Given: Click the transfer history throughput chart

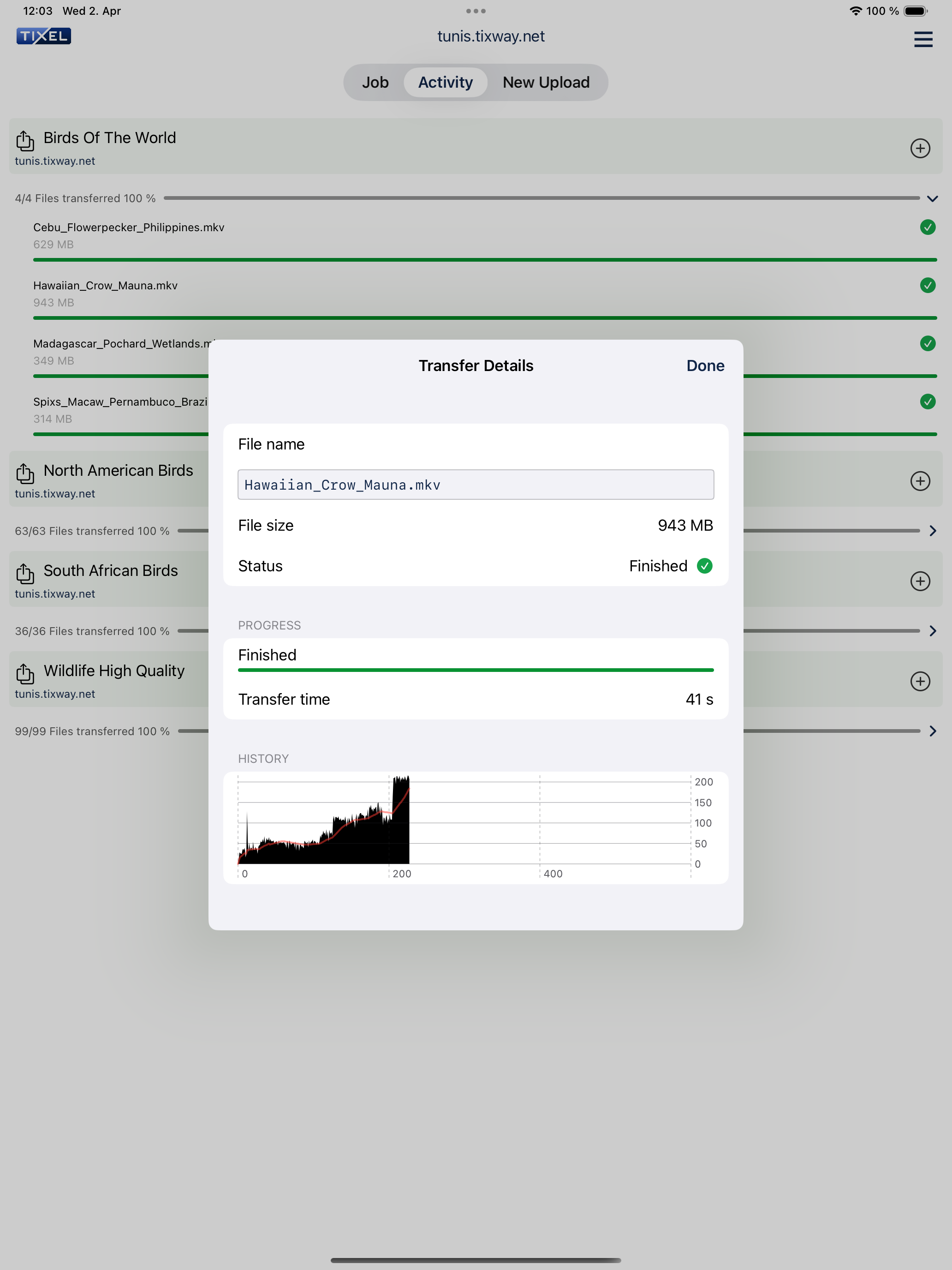Looking at the screenshot, I should 476,827.
